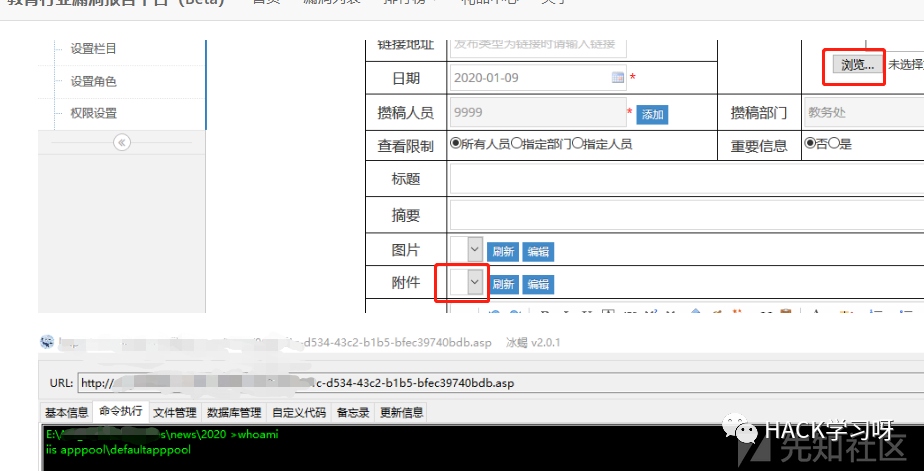Click the 冰蝎 window app icon

47,342
